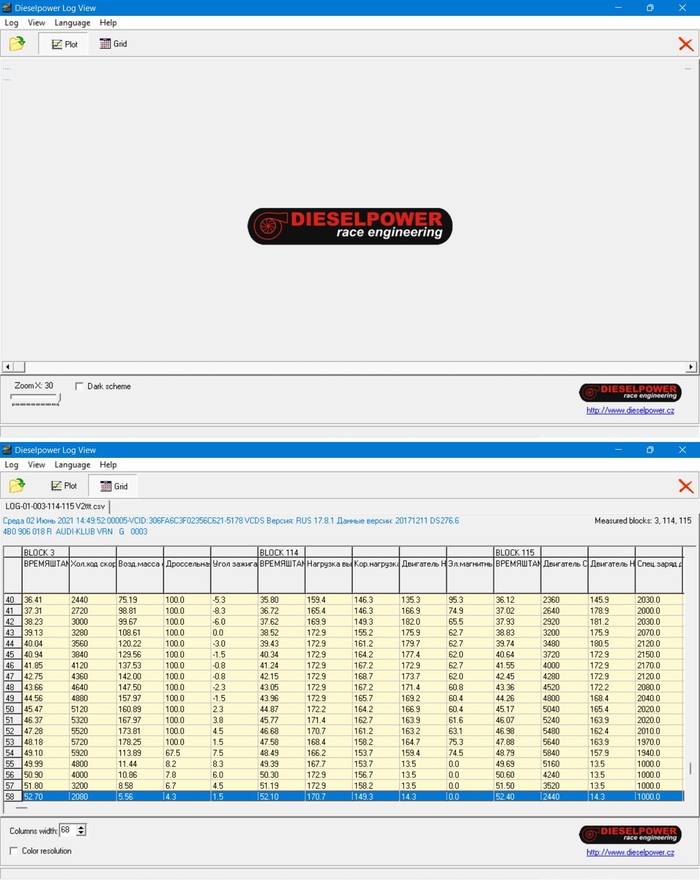Click cell 137.53 in row 46
Image resolution: width=700 pixels, height=884 pixels.
pyautogui.click(x=140, y=665)
